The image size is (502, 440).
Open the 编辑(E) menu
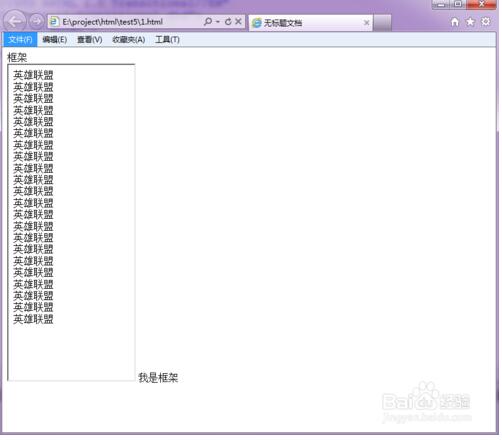pos(55,40)
